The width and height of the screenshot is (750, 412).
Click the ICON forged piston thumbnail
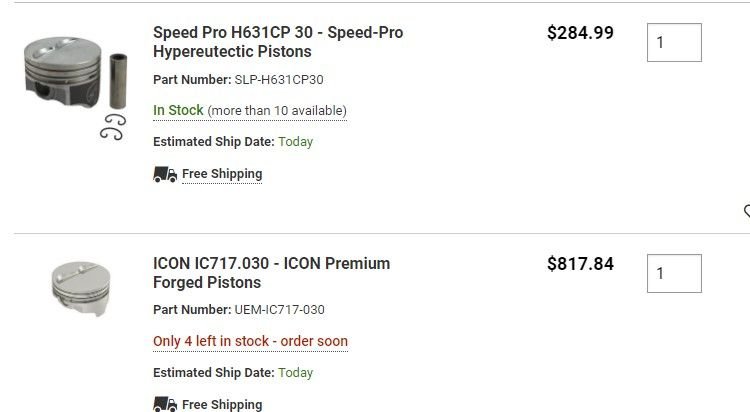coord(81,289)
